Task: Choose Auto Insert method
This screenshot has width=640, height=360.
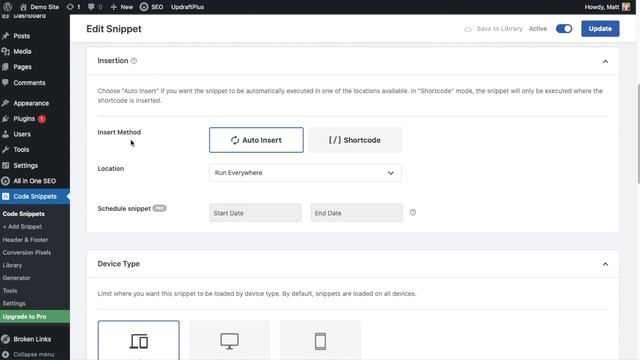Action: point(256,140)
